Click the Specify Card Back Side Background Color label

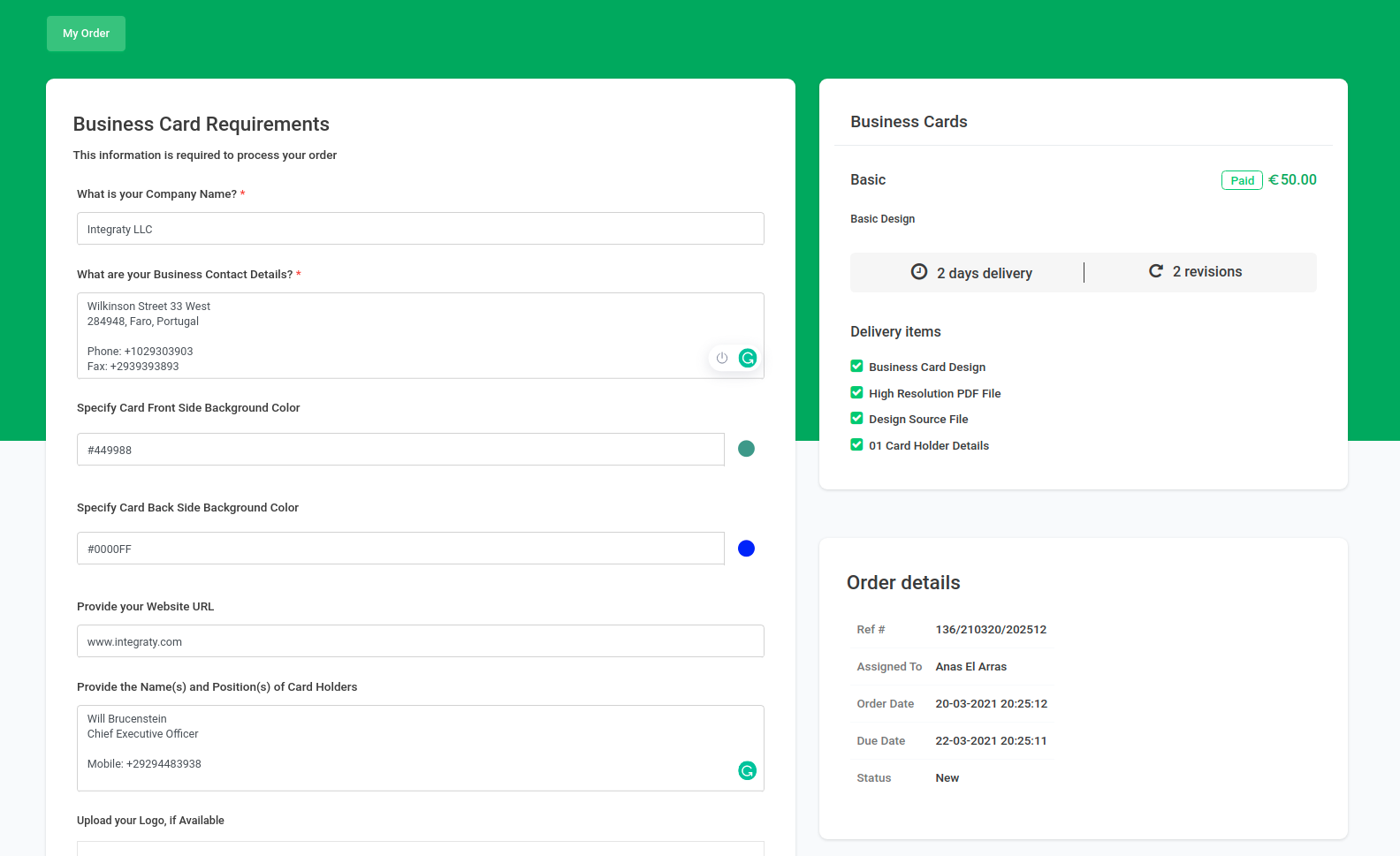point(187,508)
